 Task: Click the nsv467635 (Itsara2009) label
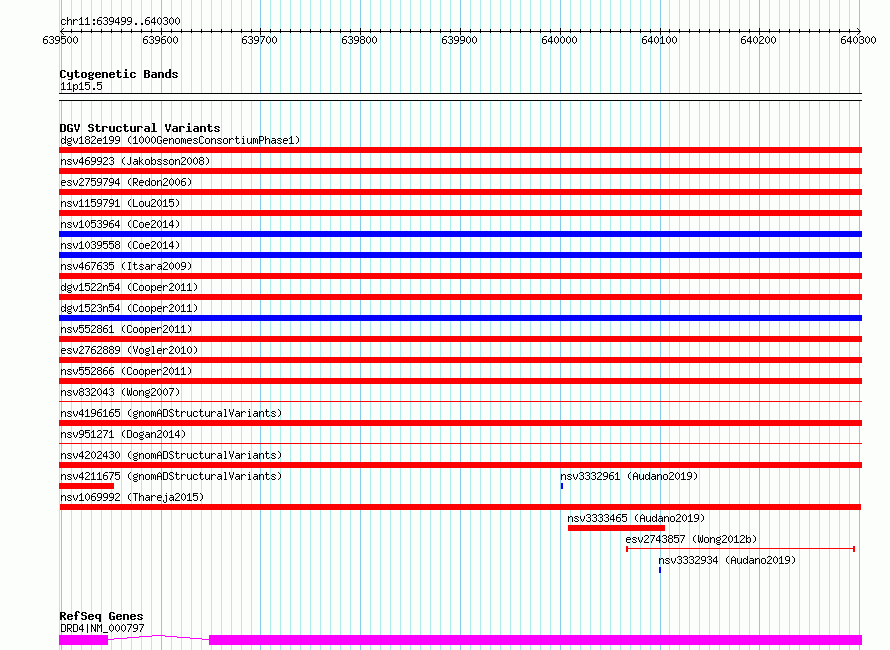[x=126, y=266]
